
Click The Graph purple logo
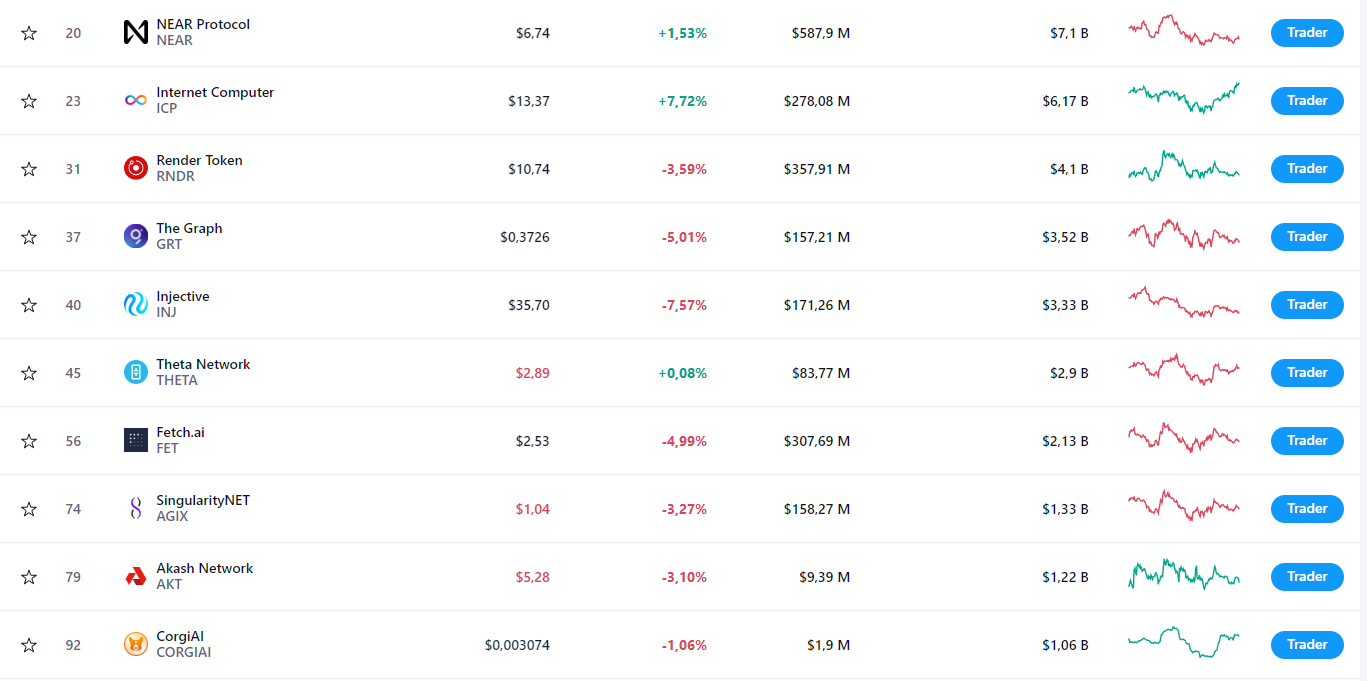pos(135,237)
